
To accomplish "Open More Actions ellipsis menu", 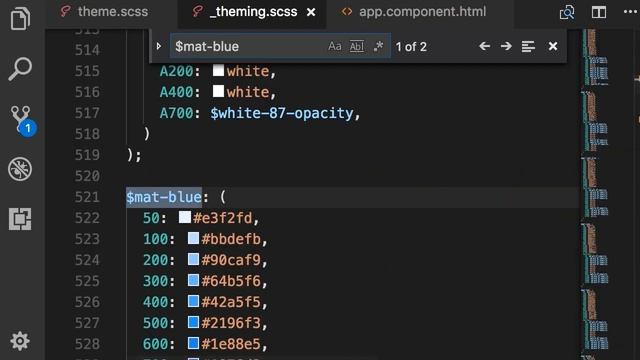I will (x=630, y=12).
